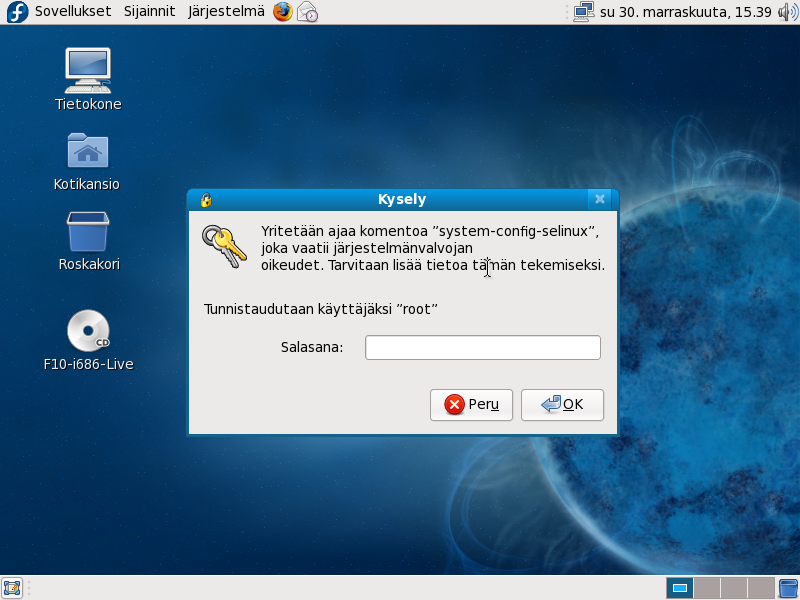The height and width of the screenshot is (600, 800).
Task: Click the show desktop icon in bottom panel
Action: pos(12,588)
